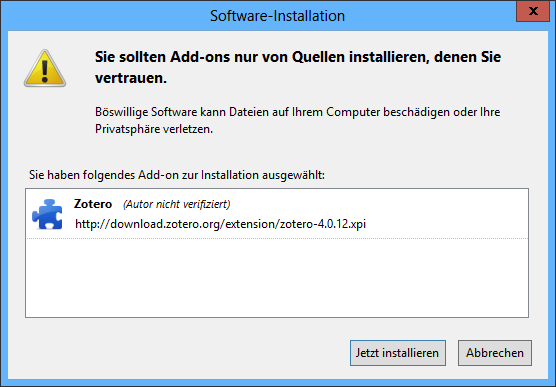Click the "Privatsphäre verletzen." text line

pos(154,129)
